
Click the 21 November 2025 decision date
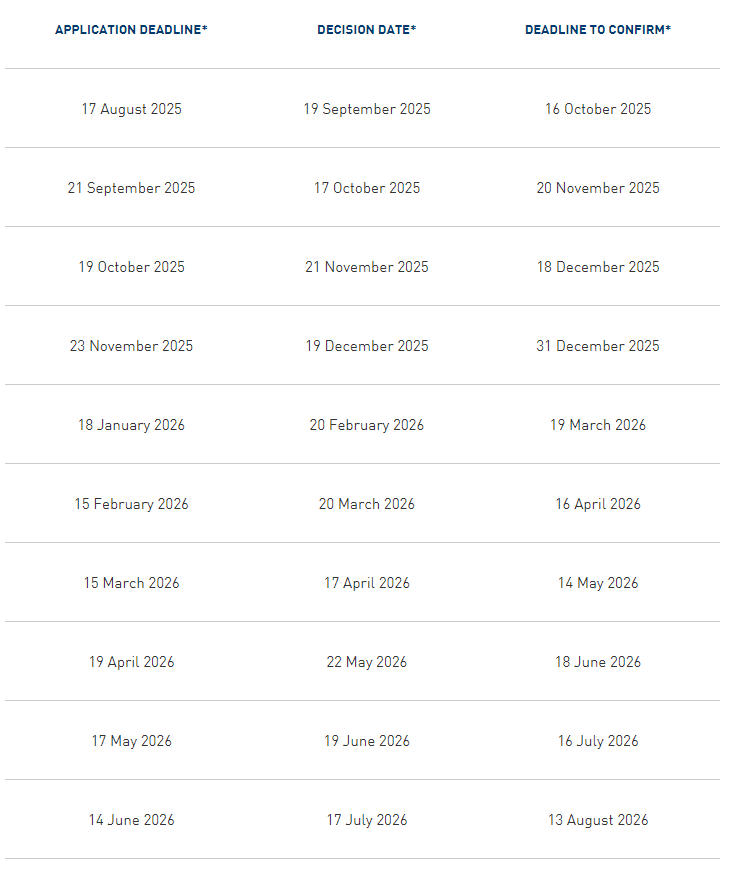pos(366,267)
